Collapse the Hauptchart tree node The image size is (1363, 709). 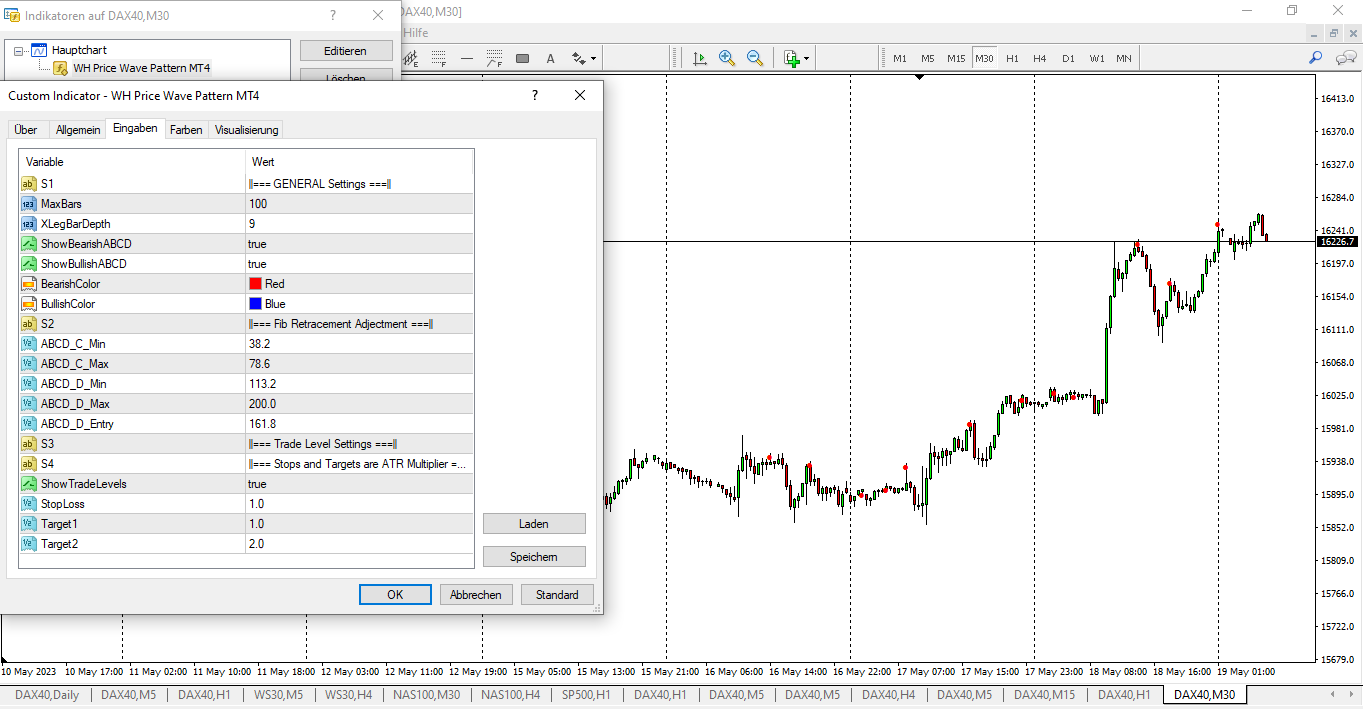(19, 50)
